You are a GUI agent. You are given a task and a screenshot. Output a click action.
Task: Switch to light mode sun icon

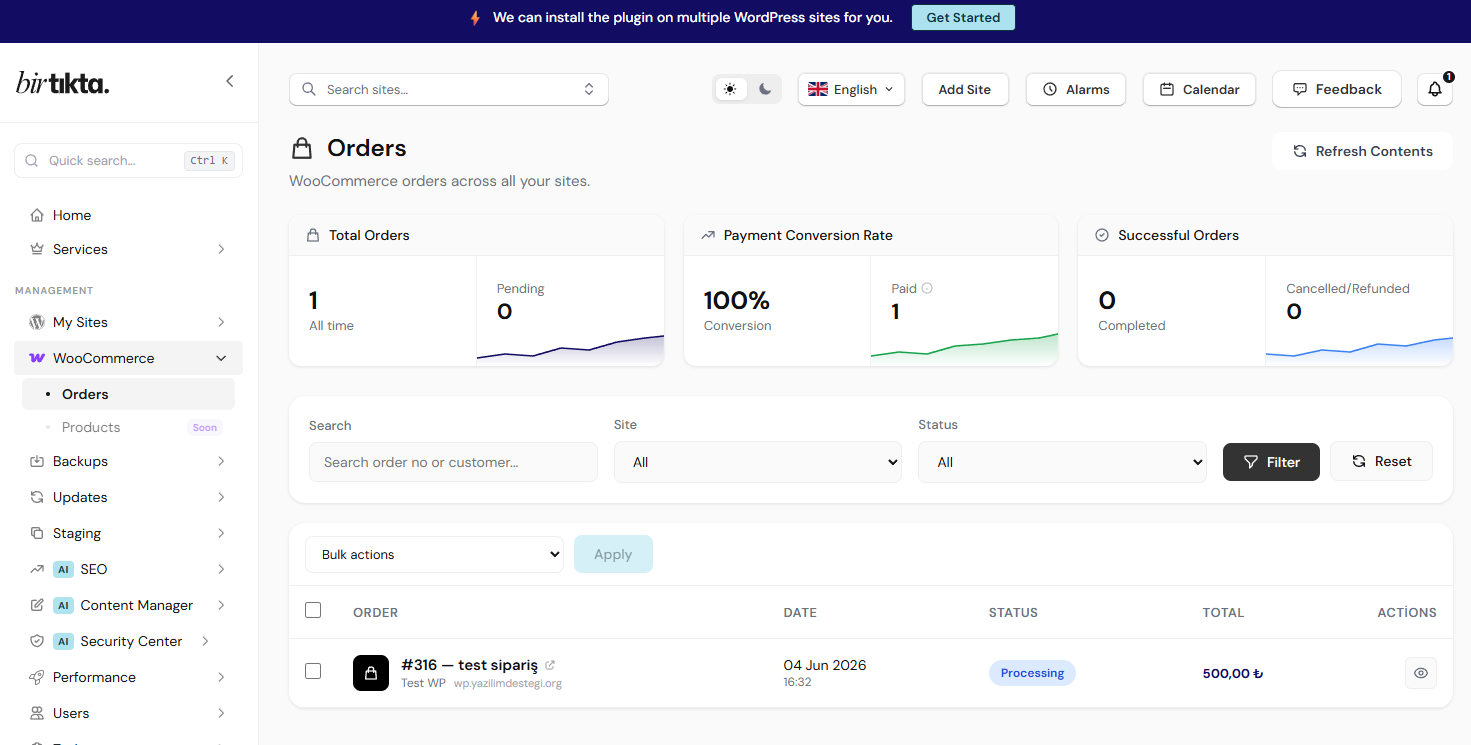731,89
